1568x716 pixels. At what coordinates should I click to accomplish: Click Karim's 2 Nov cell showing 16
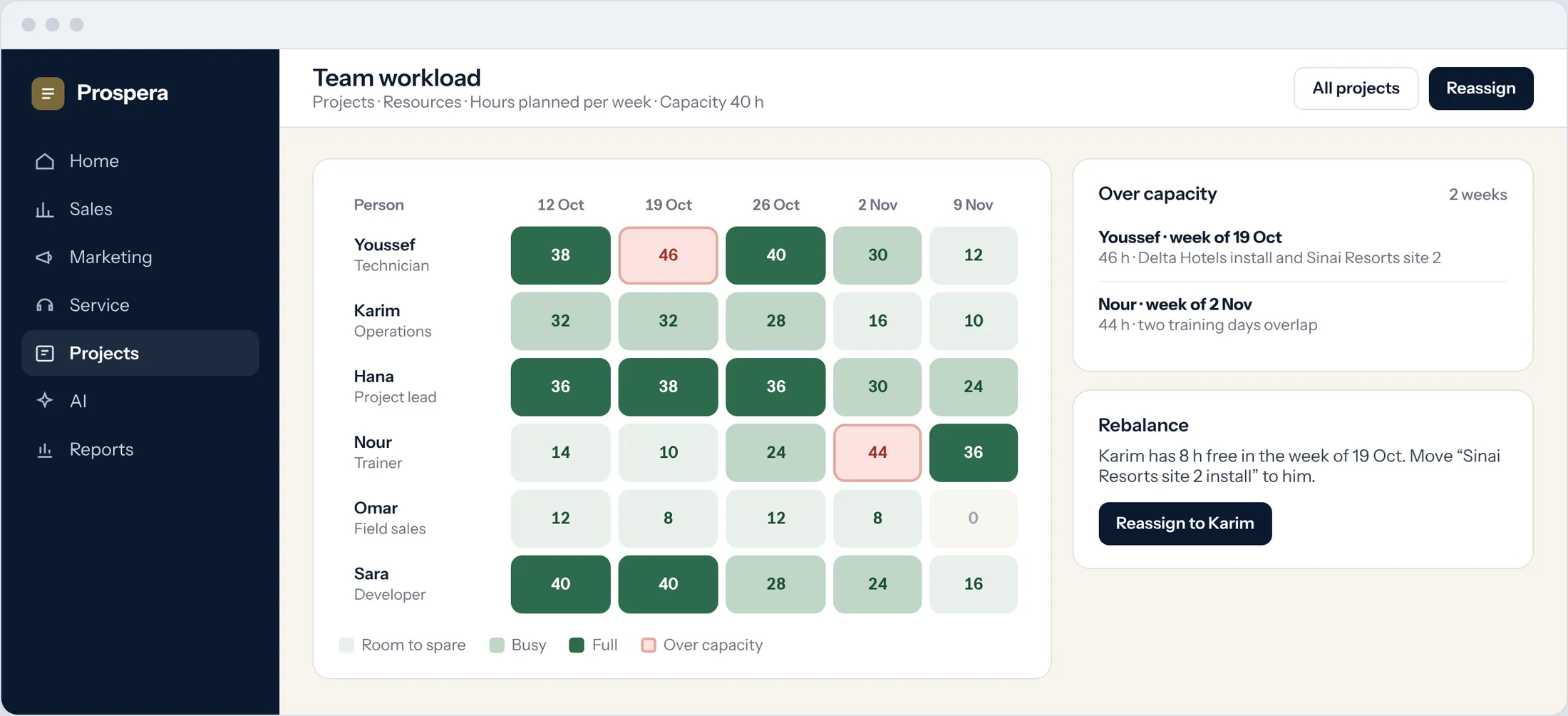tap(877, 321)
